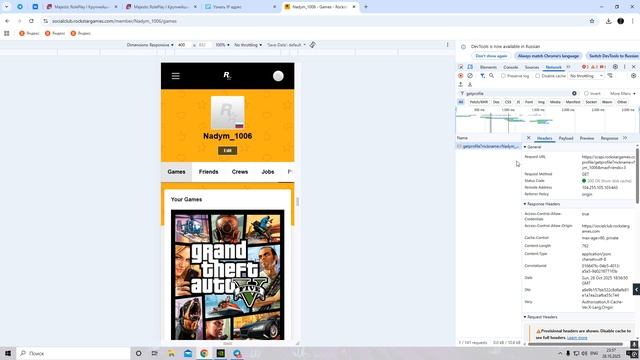Click Always match Chrome's language
This screenshot has width=640, height=360.
coord(548,56)
